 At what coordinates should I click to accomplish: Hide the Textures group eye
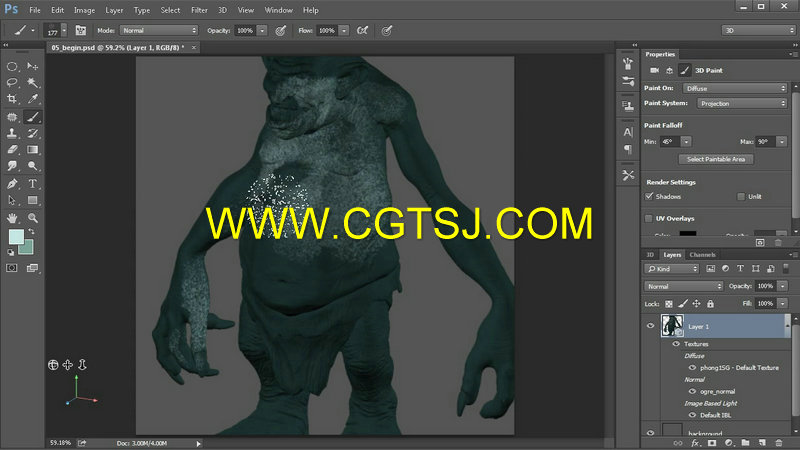[x=676, y=344]
